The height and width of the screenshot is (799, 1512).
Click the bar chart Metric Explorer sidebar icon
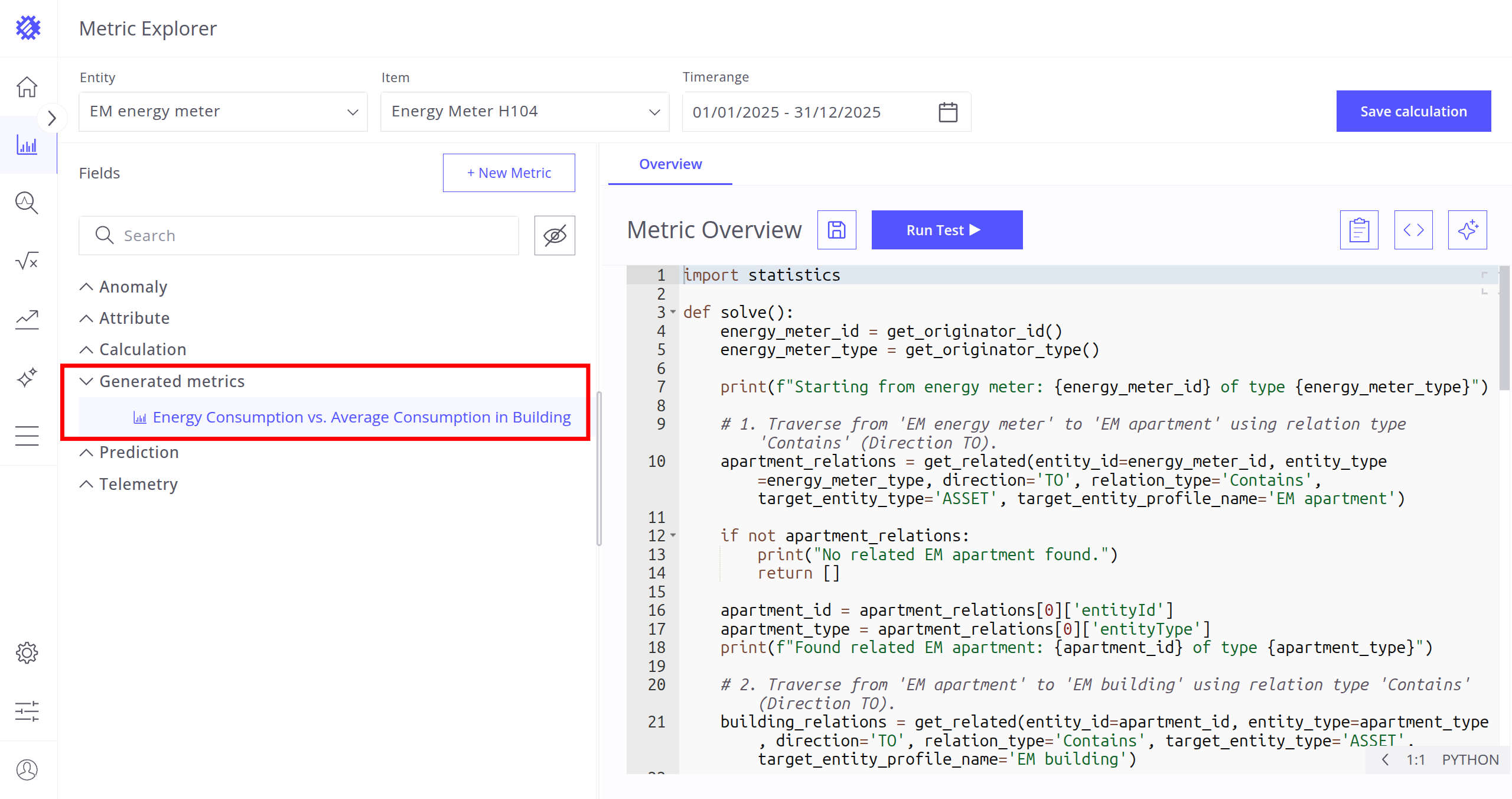tap(27, 145)
